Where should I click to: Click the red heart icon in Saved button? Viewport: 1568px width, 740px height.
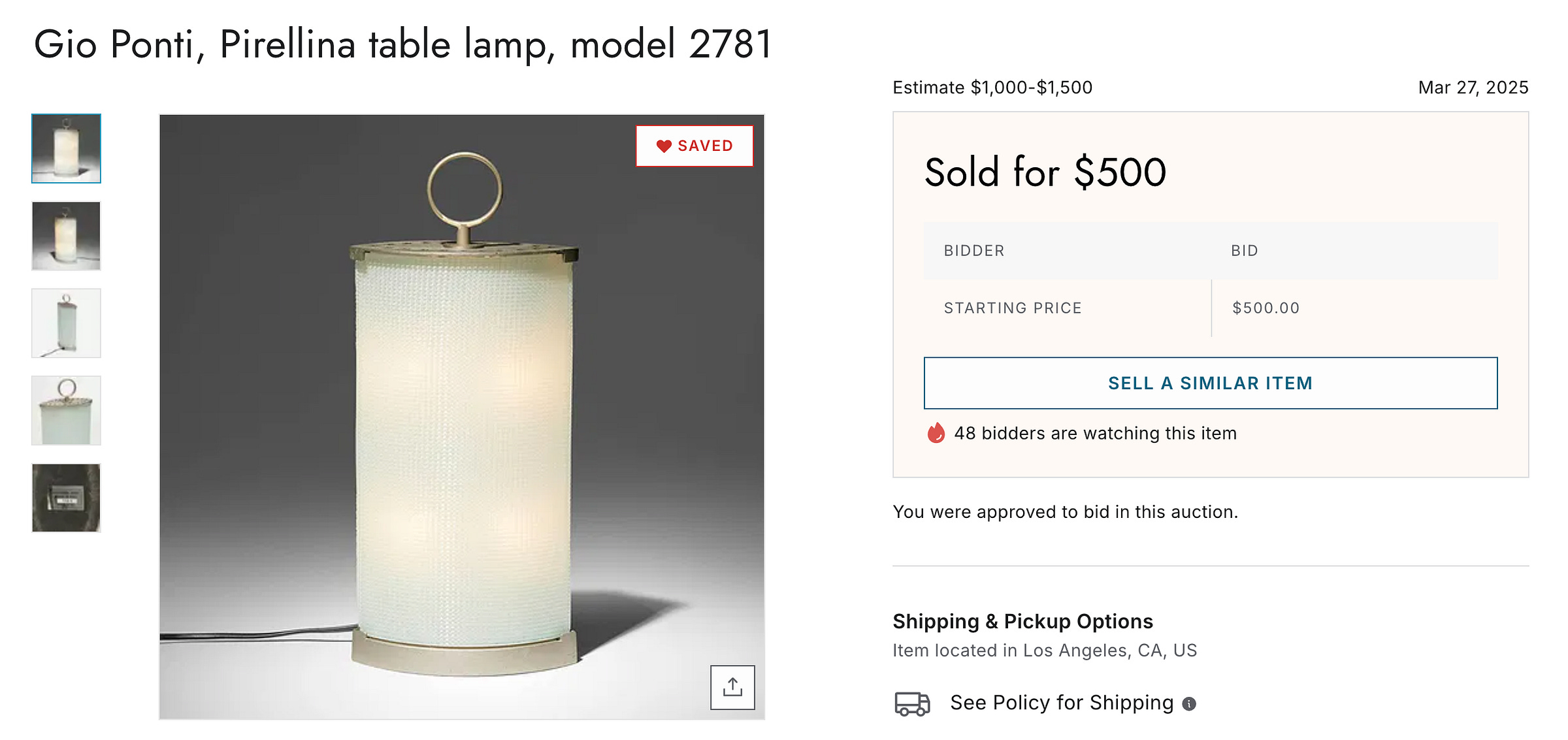[664, 146]
